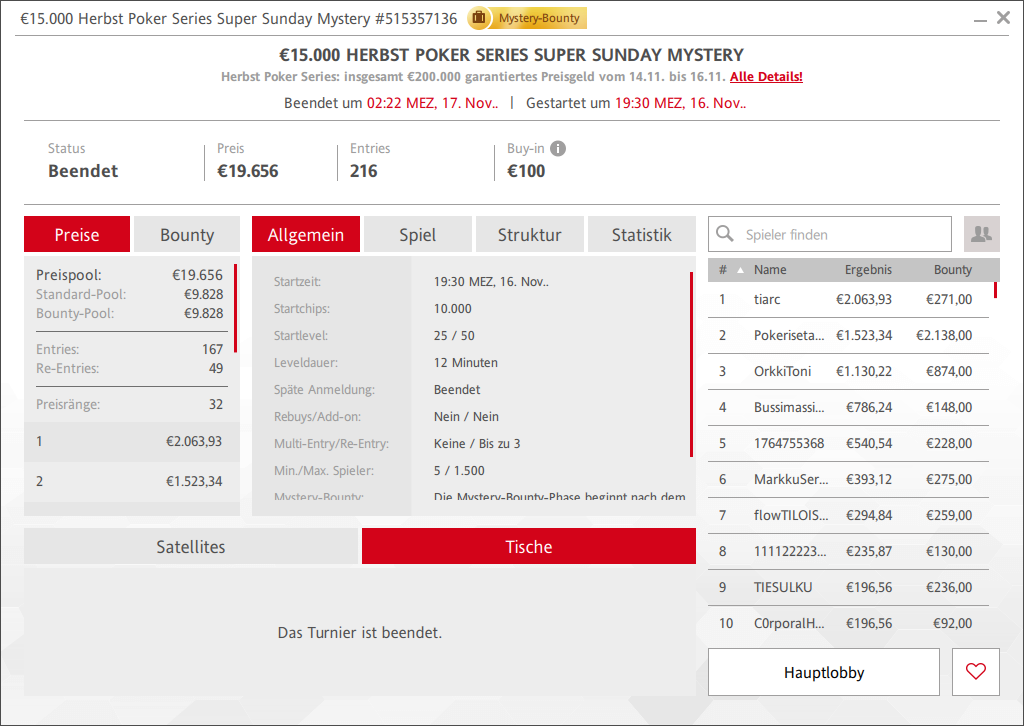Sort player list by rank column arrow
The width and height of the screenshot is (1024, 726).
[x=740, y=270]
